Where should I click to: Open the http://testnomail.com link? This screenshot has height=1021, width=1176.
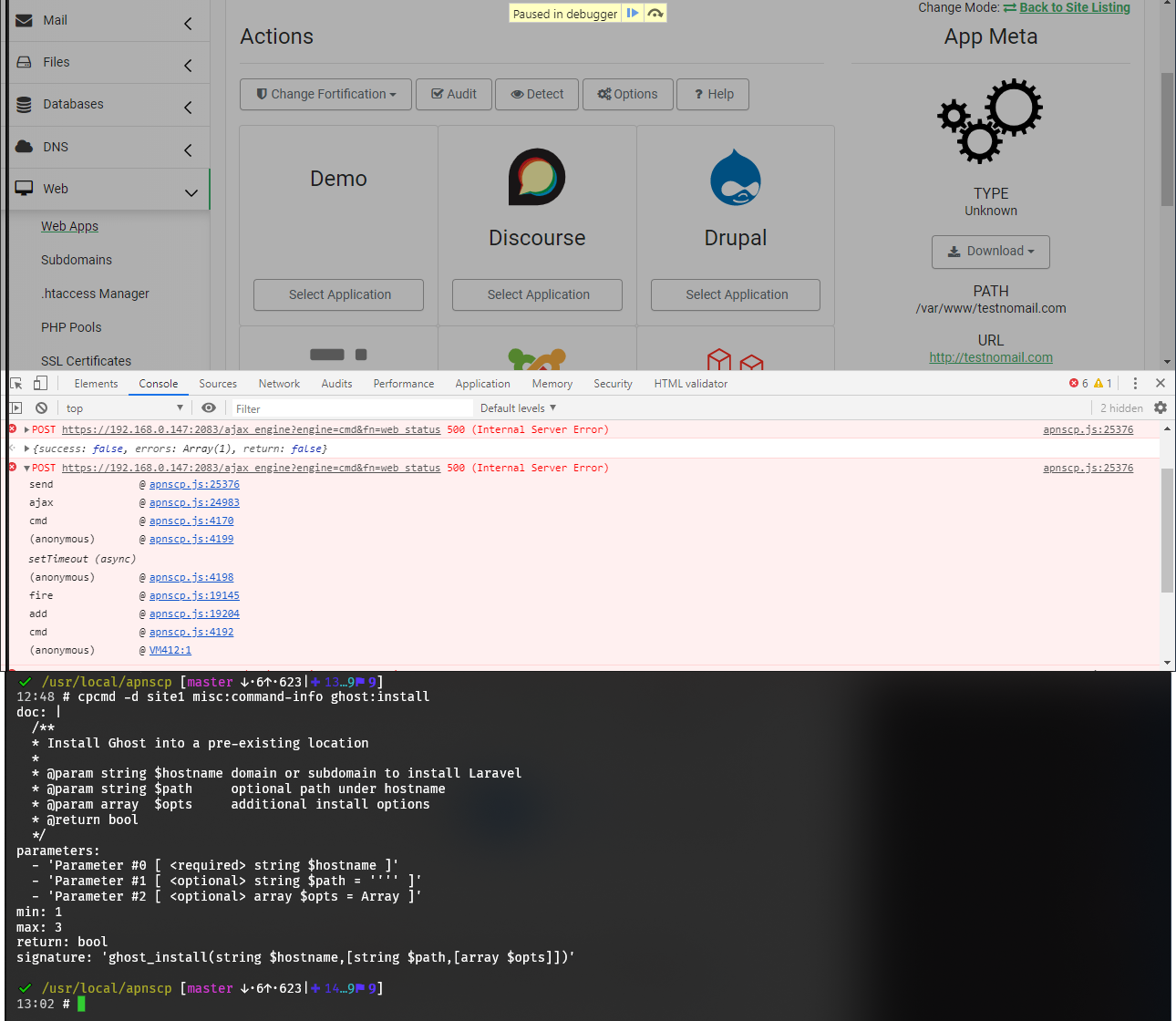(x=991, y=357)
